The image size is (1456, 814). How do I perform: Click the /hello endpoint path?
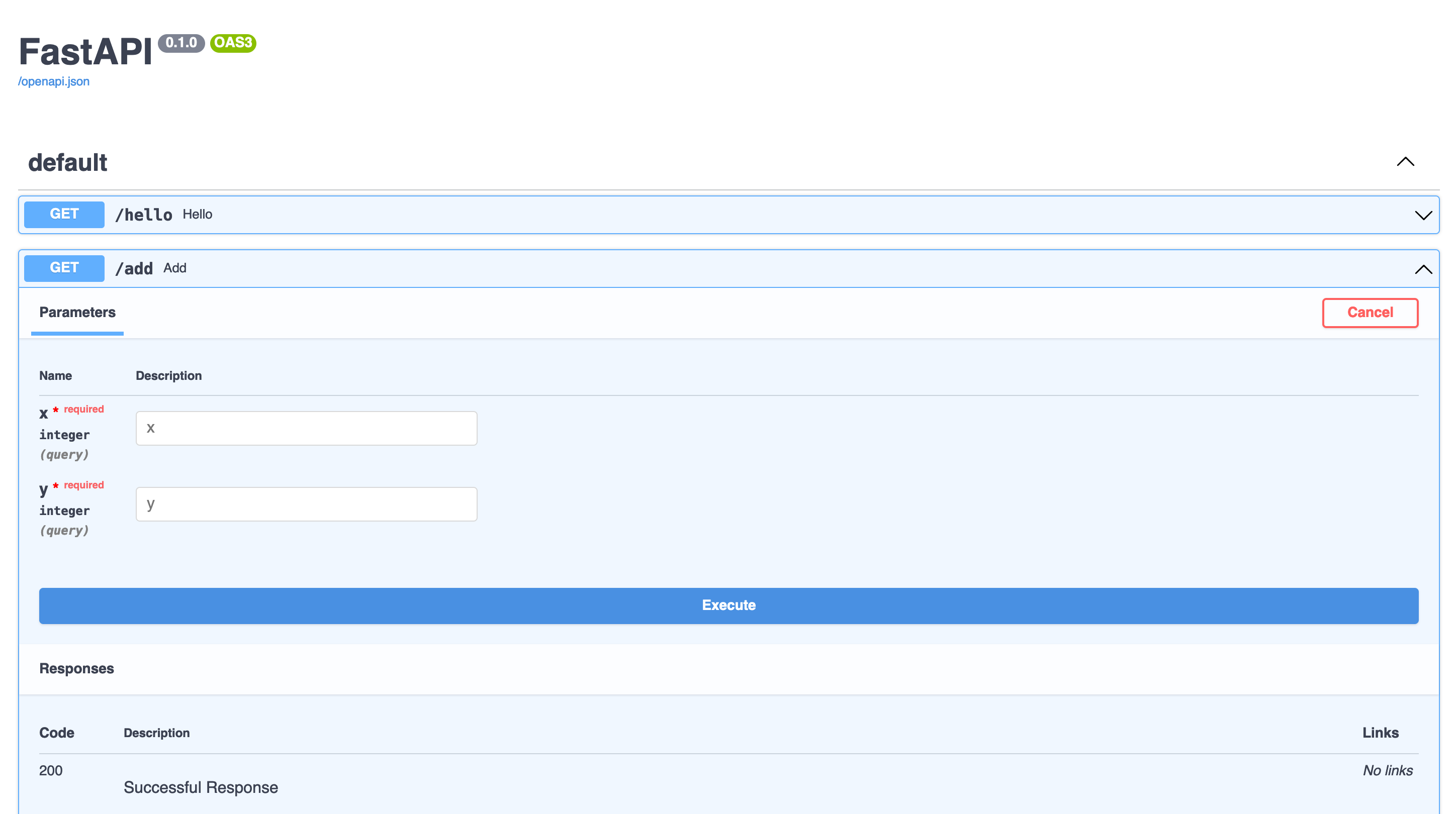tap(144, 215)
